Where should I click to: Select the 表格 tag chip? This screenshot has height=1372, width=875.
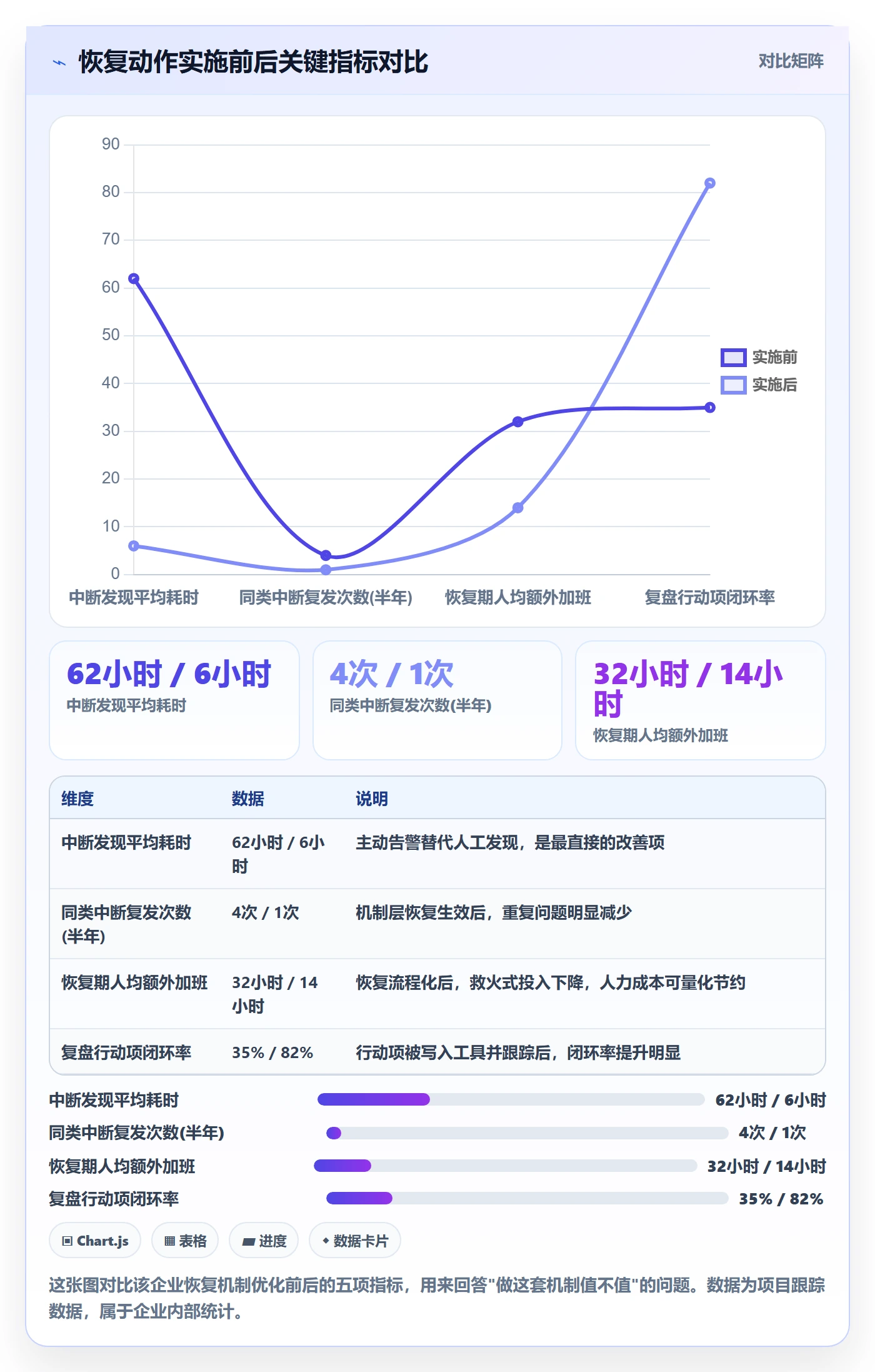[185, 1240]
